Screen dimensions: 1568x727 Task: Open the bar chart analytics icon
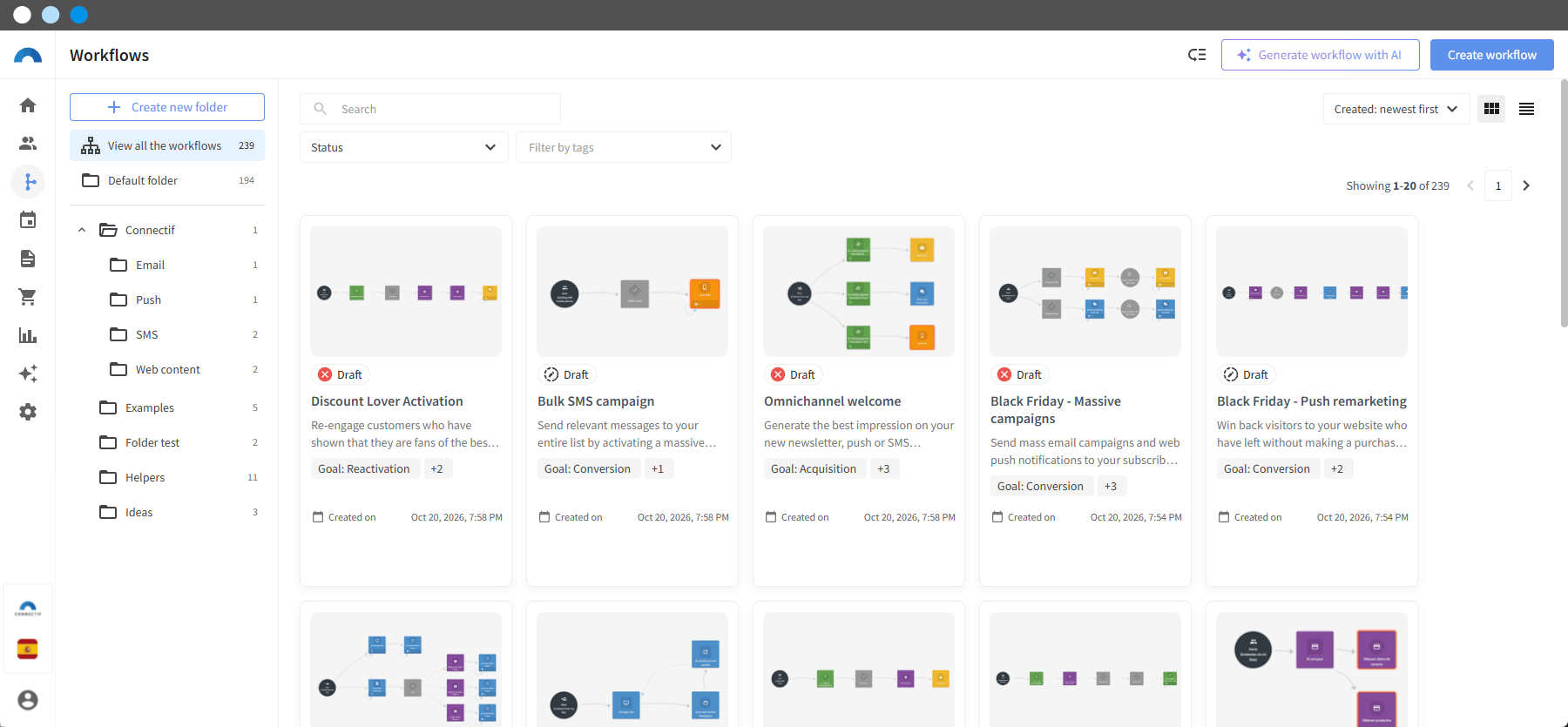click(x=28, y=335)
